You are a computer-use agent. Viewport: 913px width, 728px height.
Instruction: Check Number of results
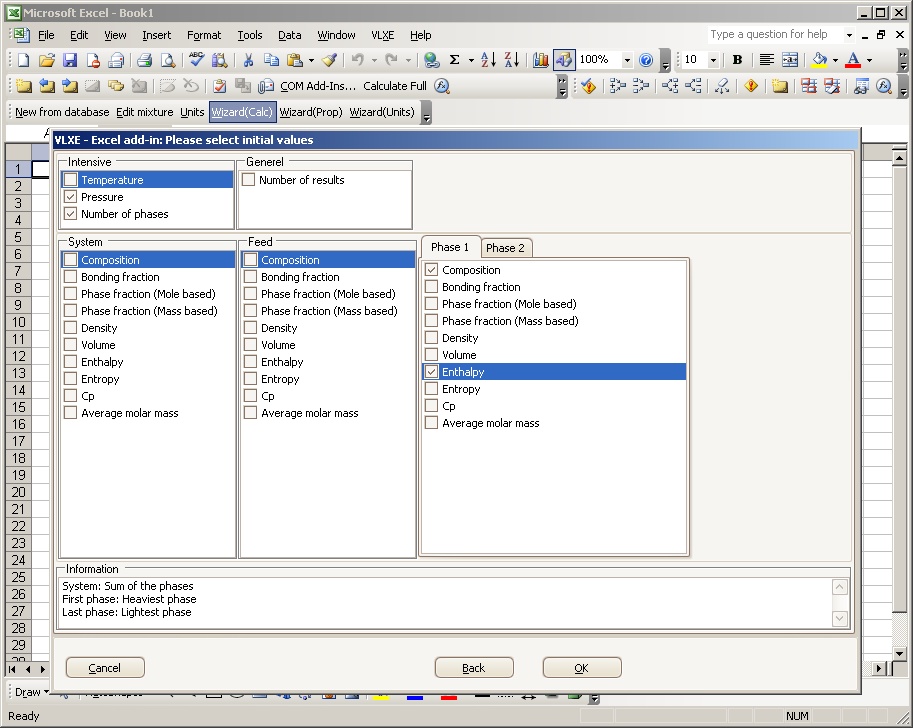tap(249, 179)
